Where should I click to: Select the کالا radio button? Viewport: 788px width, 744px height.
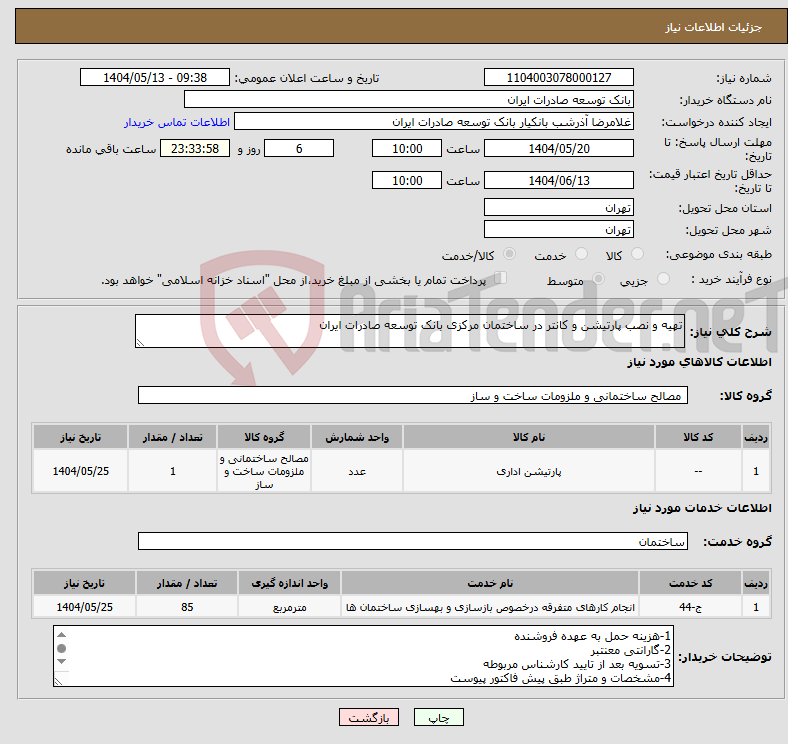(637, 254)
